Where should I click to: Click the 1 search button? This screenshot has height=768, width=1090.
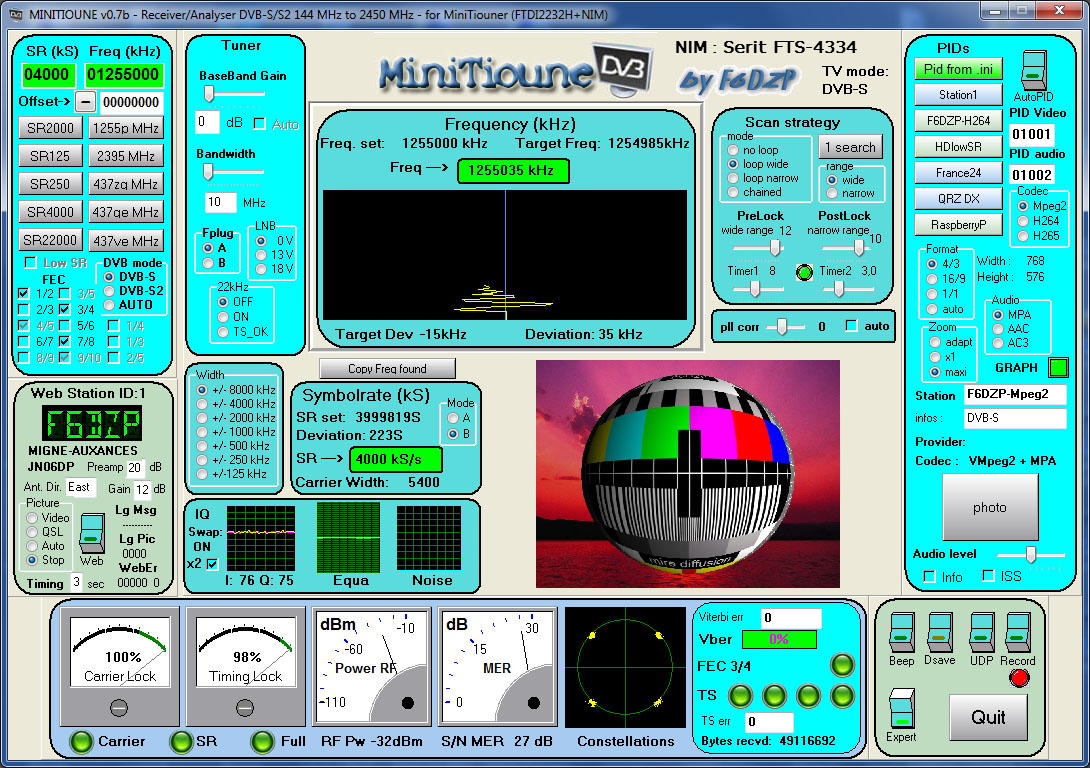[x=851, y=147]
